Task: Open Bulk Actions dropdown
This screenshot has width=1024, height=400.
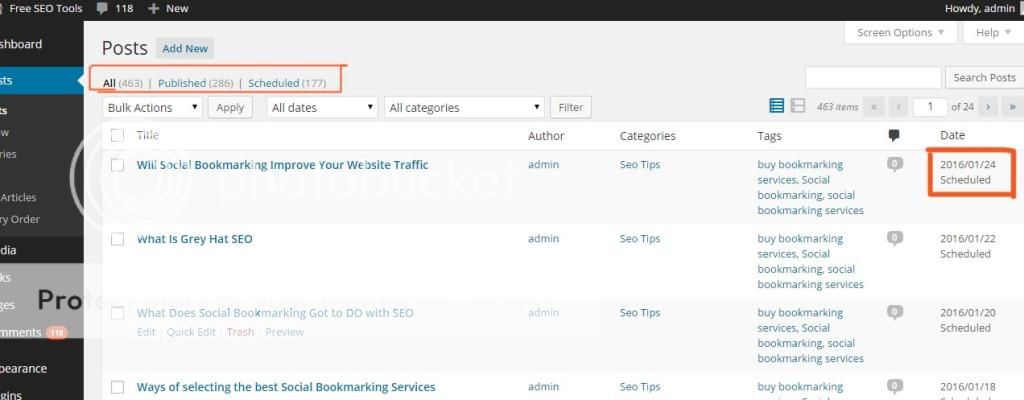Action: click(x=153, y=107)
